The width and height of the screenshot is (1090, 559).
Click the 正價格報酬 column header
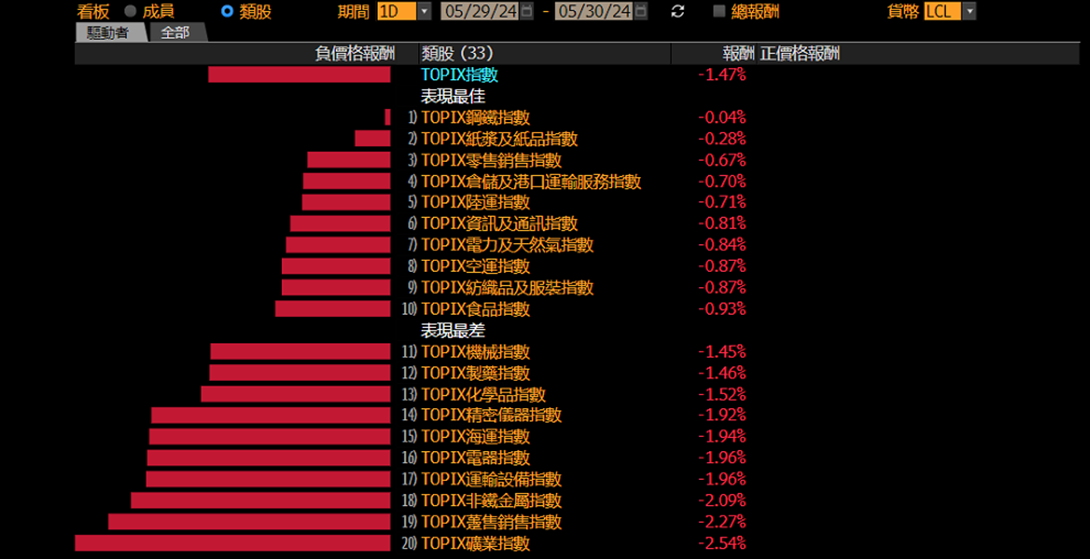point(800,54)
